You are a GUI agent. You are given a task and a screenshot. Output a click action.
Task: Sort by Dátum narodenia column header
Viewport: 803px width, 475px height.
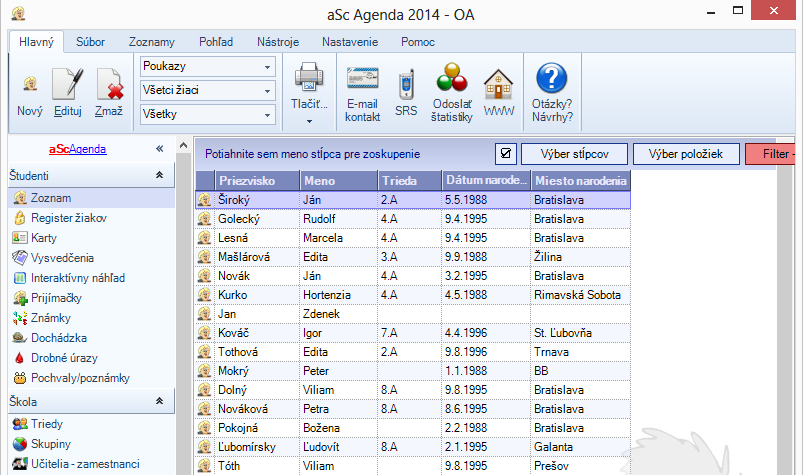pos(486,181)
